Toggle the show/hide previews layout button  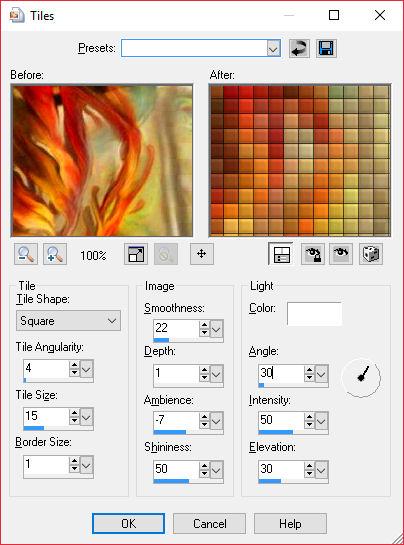pos(281,254)
